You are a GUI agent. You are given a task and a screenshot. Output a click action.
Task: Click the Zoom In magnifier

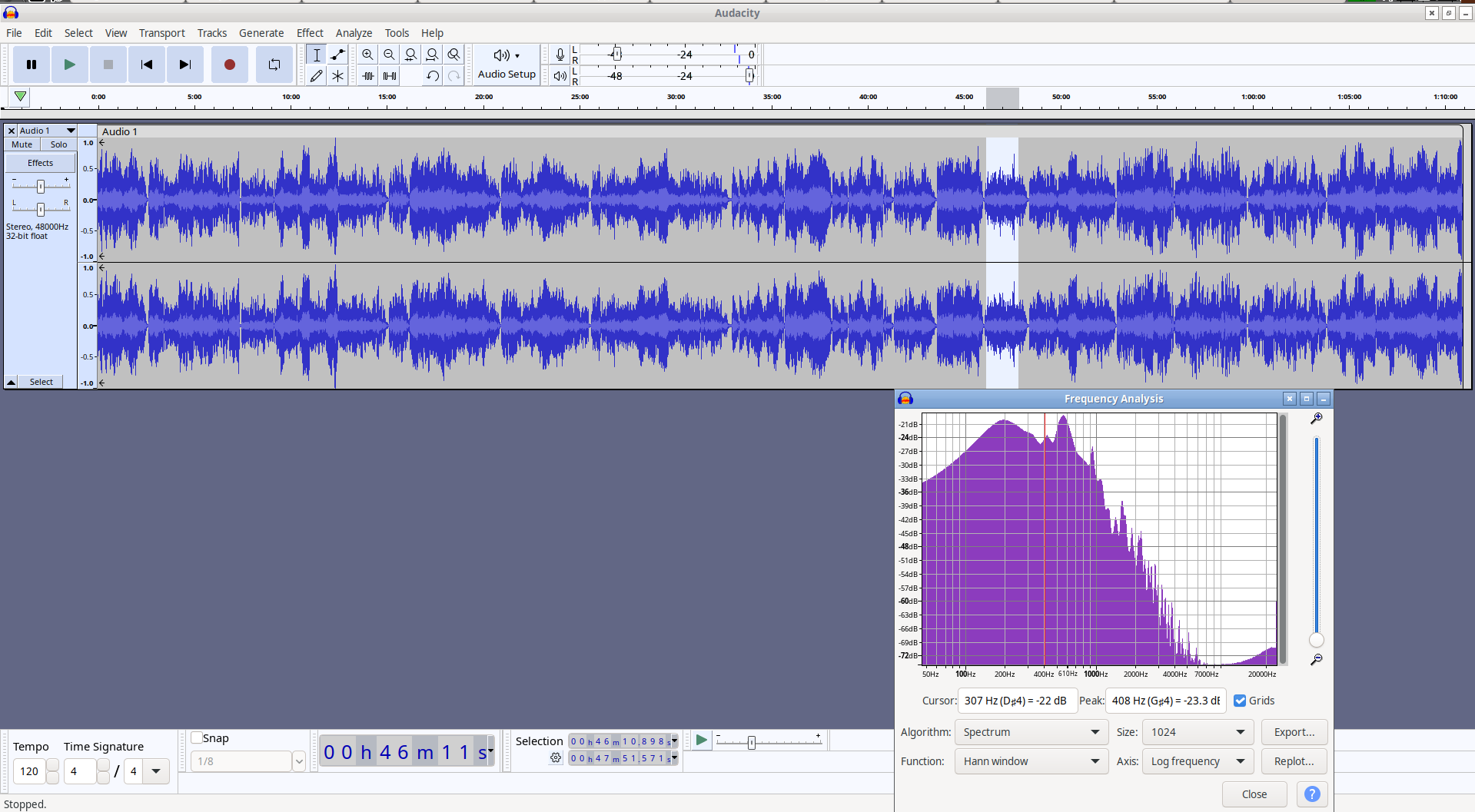368,55
